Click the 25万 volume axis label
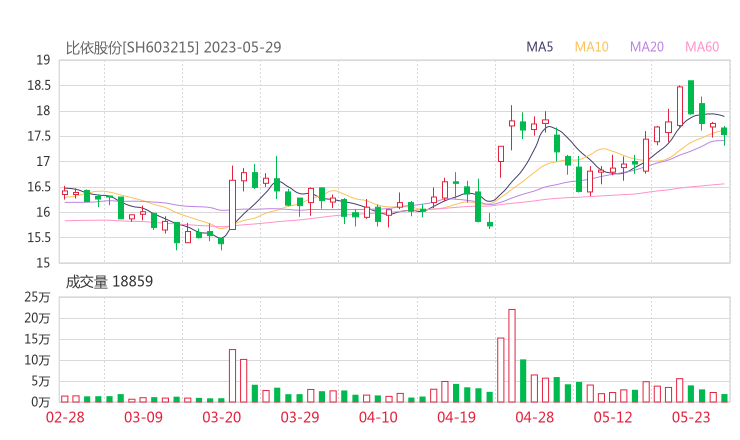Screen dimensions: 740x440 (37, 297)
